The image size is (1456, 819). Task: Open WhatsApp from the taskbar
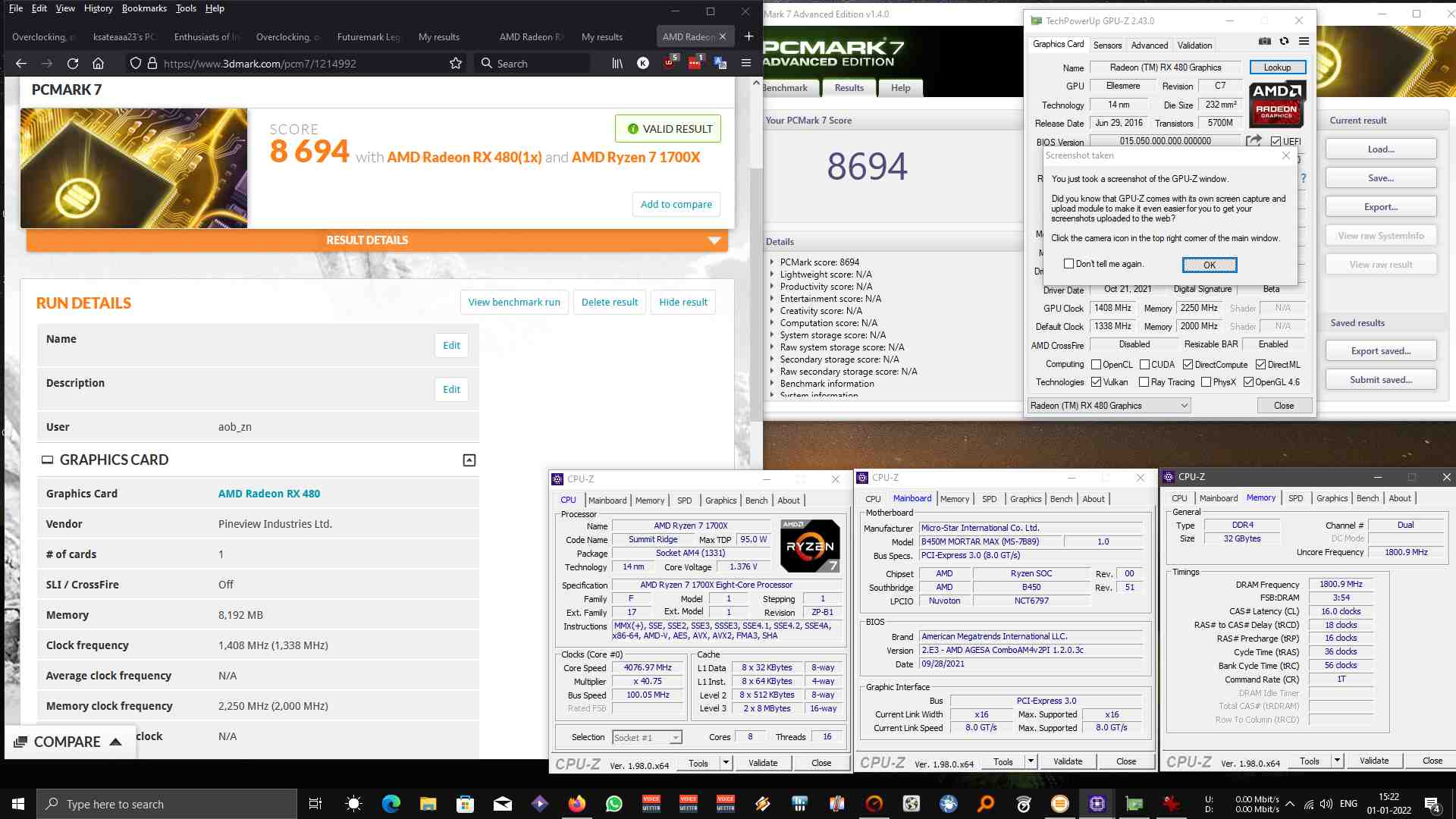pos(613,804)
